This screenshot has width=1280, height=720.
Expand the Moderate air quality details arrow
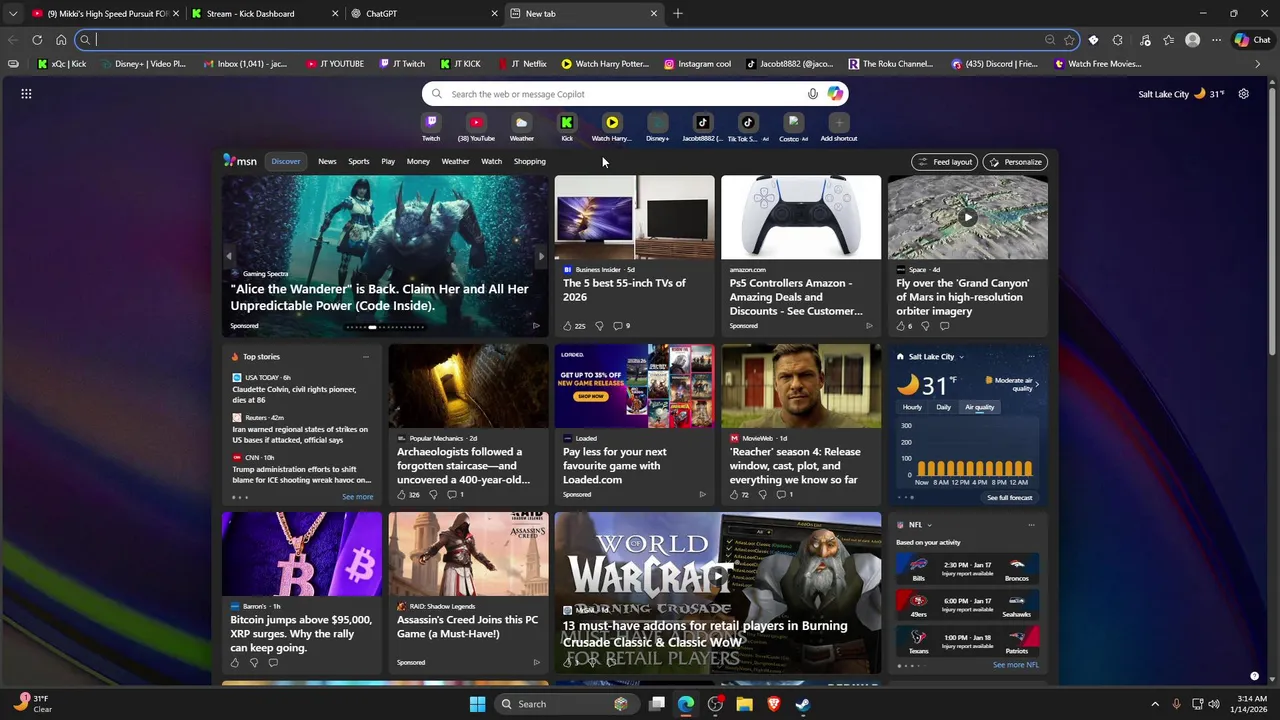coord(1037,383)
